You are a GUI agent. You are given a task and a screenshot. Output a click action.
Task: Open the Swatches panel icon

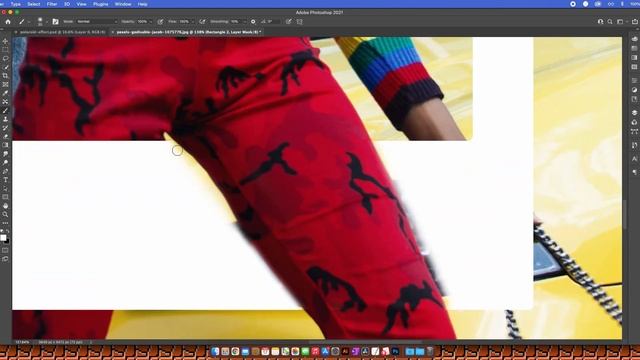[634, 48]
